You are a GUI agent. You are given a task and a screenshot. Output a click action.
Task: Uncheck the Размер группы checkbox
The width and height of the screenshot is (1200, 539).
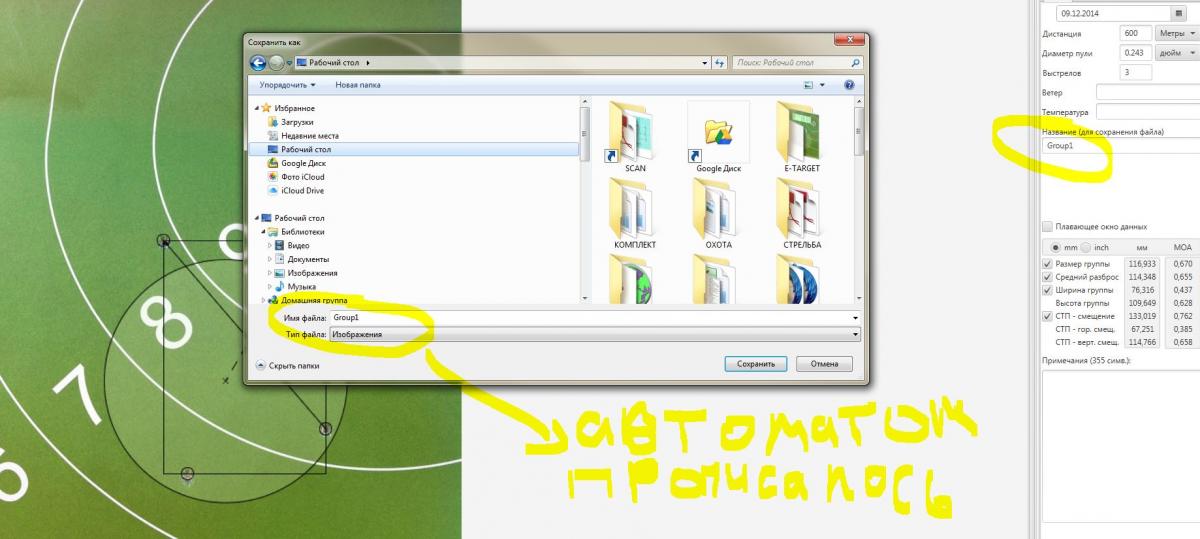[x=1047, y=263]
